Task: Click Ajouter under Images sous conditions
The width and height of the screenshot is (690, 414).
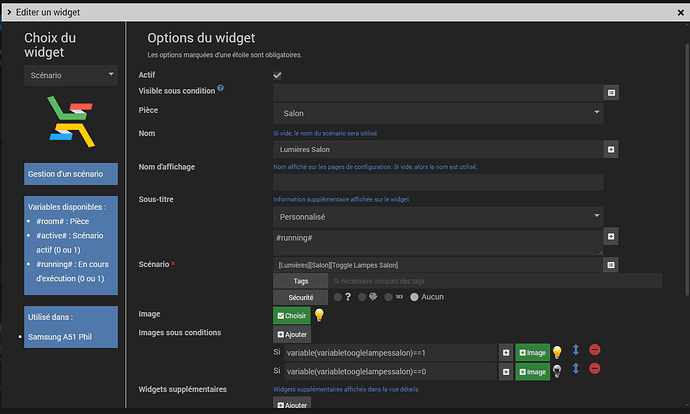Action: click(x=292, y=335)
